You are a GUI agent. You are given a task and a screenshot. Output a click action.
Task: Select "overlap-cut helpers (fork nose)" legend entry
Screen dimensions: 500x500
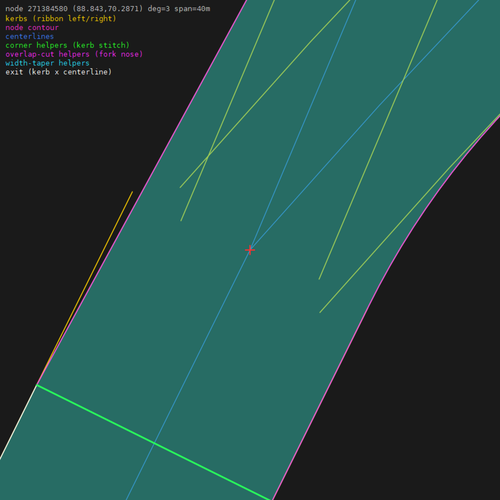coord(74,54)
